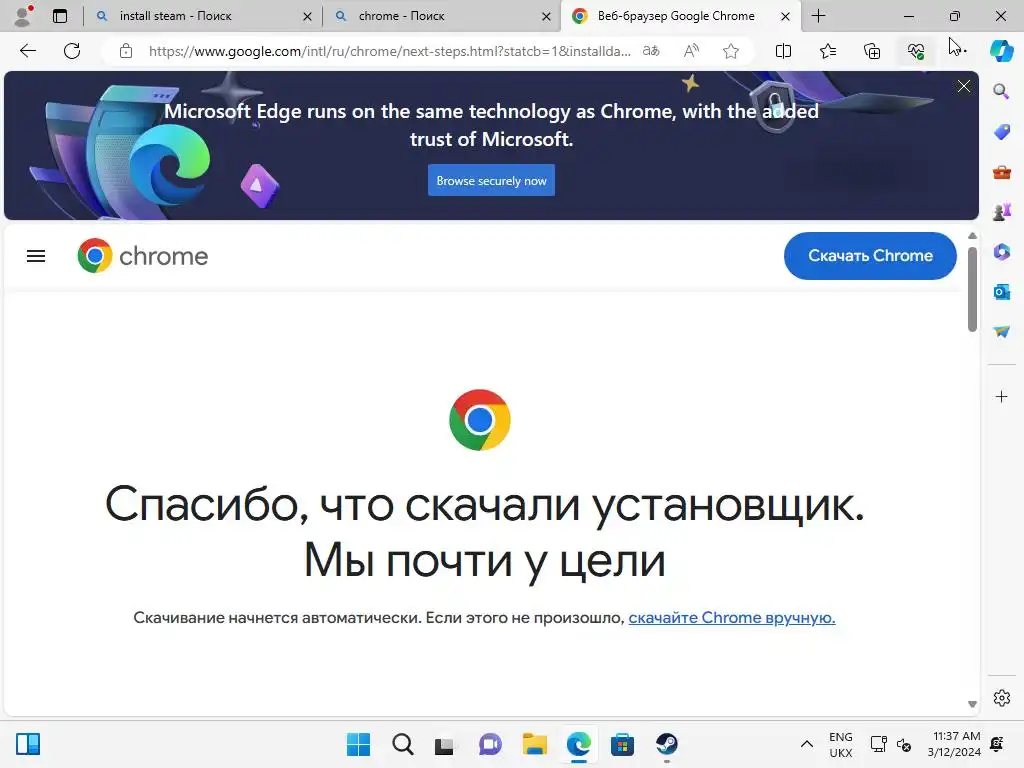Open sidebar Games chess icon

coord(1001,212)
